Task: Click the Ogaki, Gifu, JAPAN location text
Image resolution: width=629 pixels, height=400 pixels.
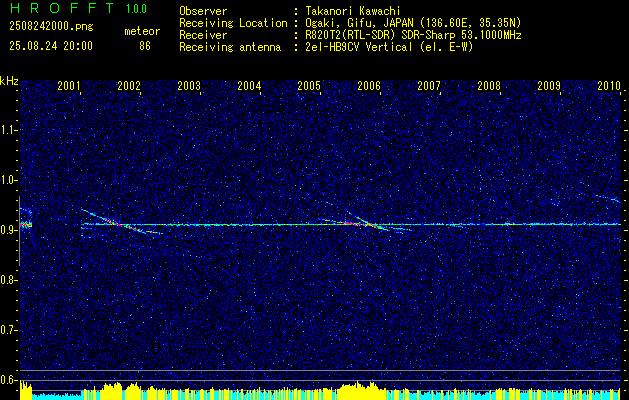Action: pyautogui.click(x=413, y=23)
